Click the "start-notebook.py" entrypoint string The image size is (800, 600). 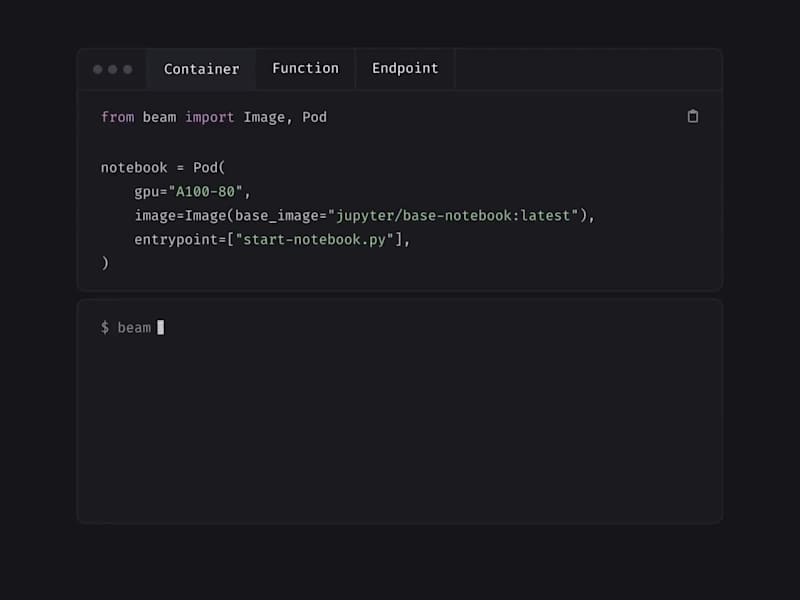point(314,240)
